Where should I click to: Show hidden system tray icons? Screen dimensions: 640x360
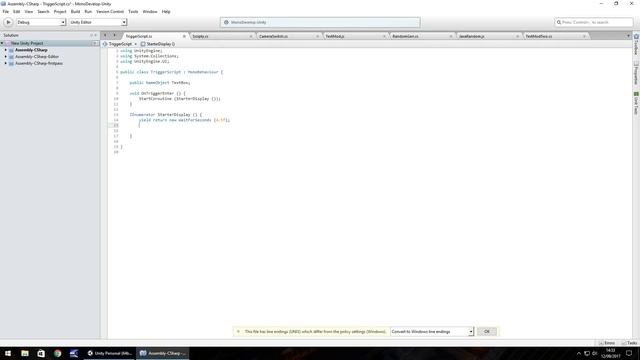[x=578, y=353]
